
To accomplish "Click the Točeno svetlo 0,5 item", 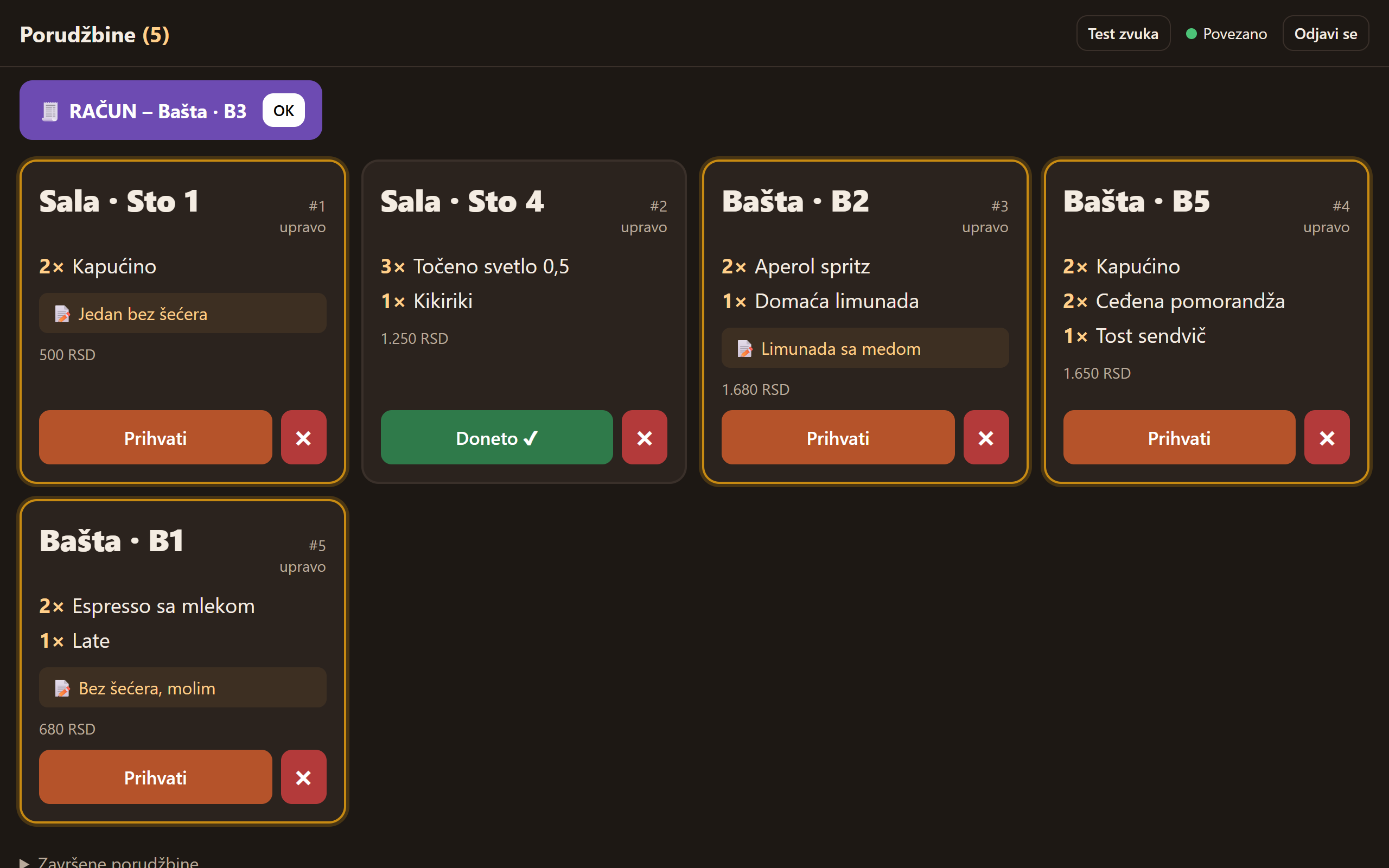I will point(492,266).
